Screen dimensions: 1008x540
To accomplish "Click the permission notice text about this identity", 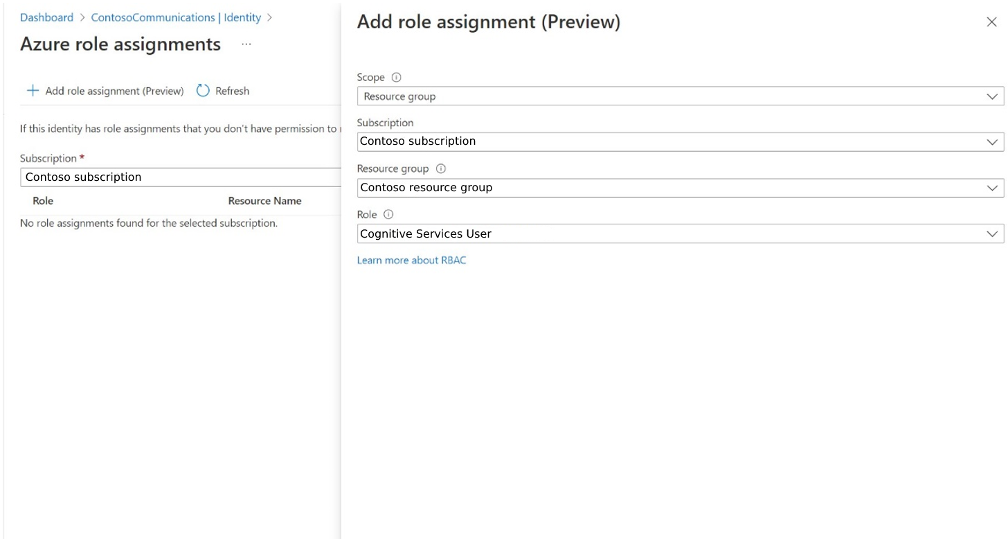I will 180,129.
